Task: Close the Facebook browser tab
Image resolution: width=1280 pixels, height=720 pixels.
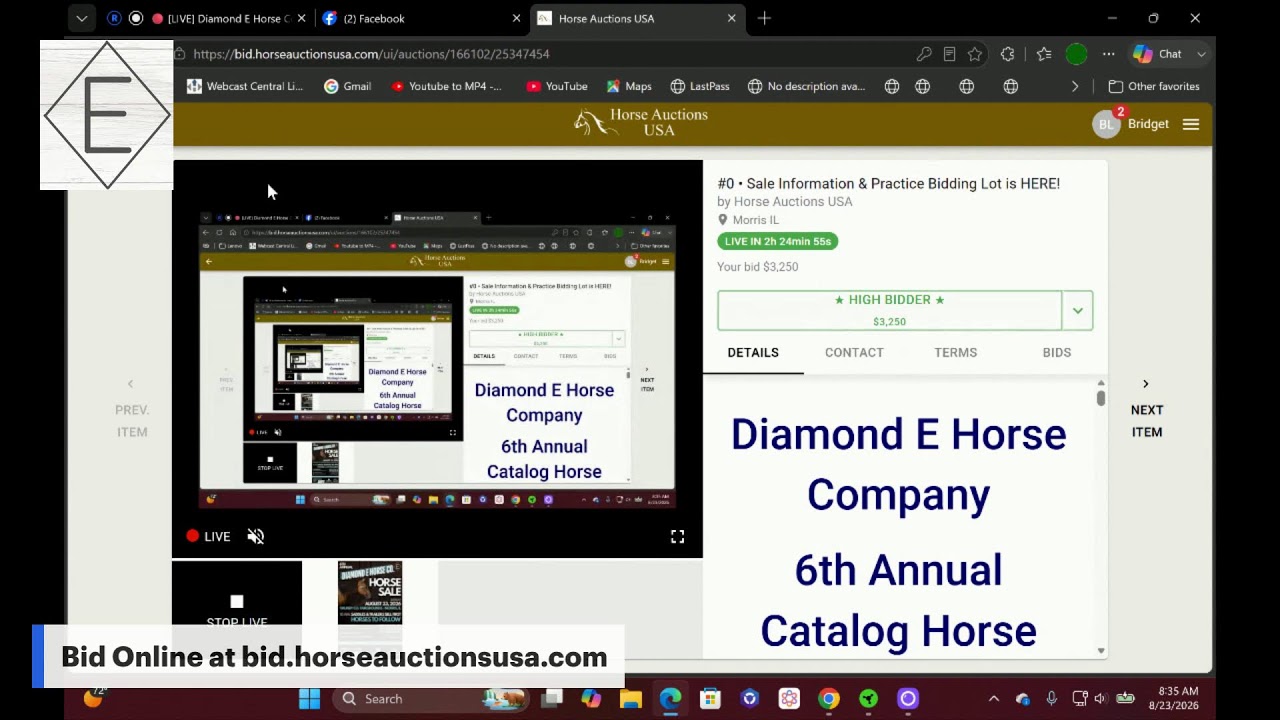Action: click(x=516, y=18)
